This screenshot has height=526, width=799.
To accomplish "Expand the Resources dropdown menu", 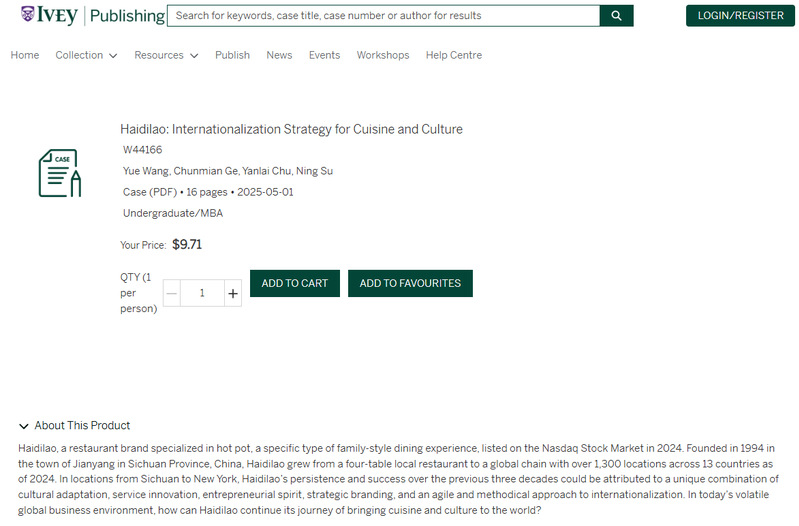I will click(166, 55).
